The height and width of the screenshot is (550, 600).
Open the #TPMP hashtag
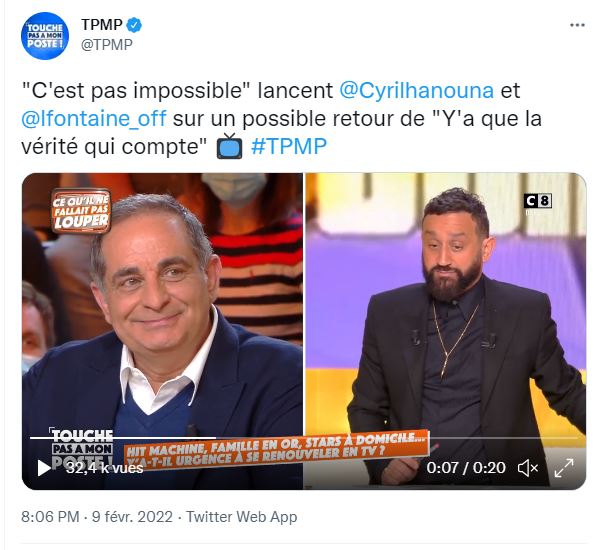(289, 146)
